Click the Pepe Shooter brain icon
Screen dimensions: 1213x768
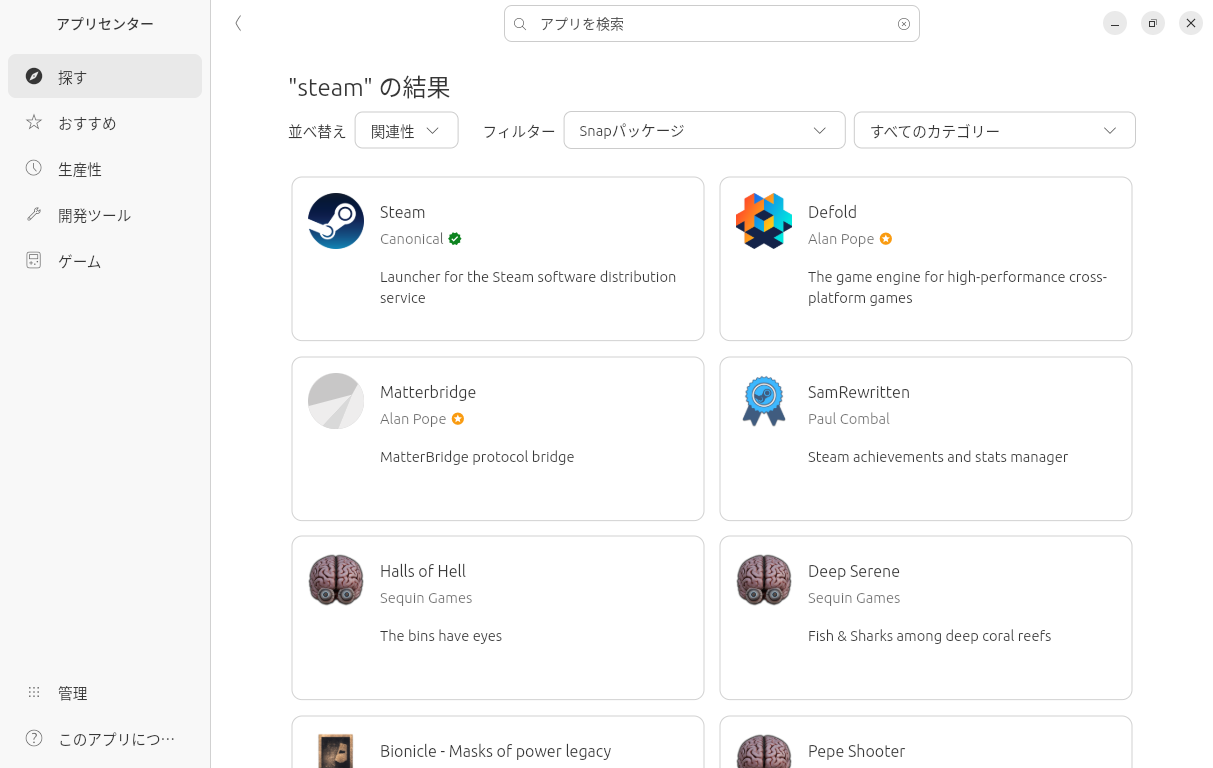[x=764, y=752]
